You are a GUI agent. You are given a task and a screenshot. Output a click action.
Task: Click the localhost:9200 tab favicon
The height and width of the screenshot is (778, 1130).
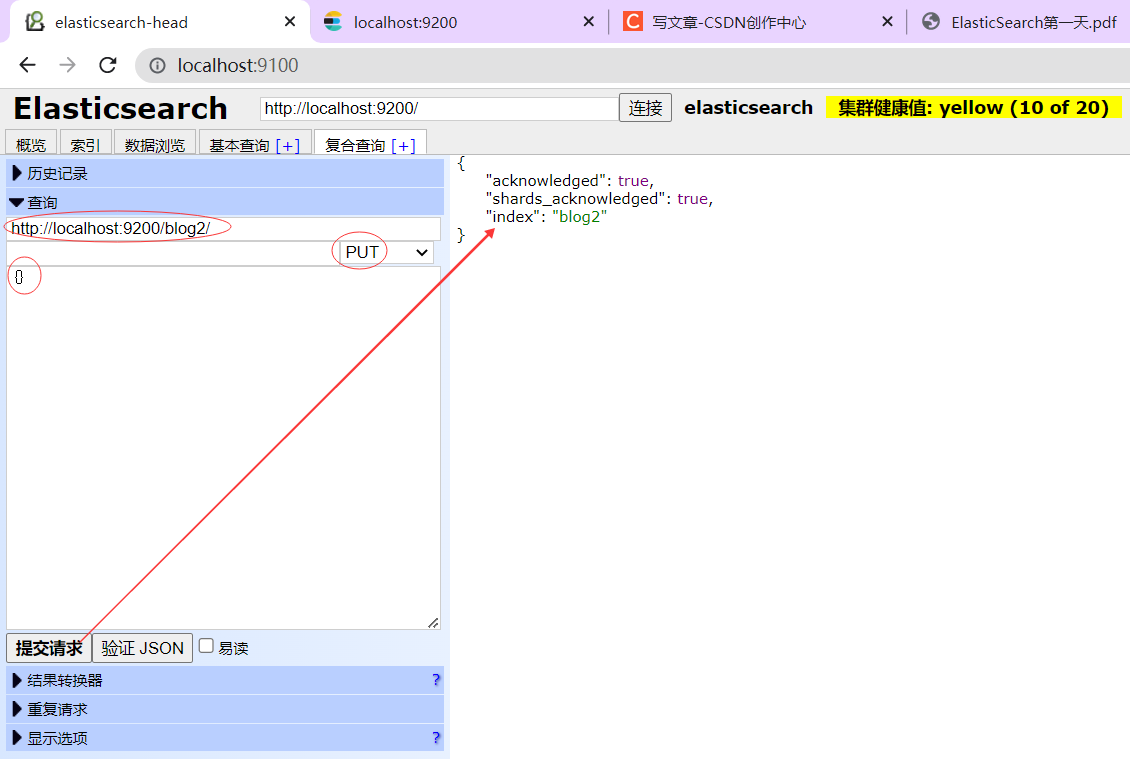[334, 20]
